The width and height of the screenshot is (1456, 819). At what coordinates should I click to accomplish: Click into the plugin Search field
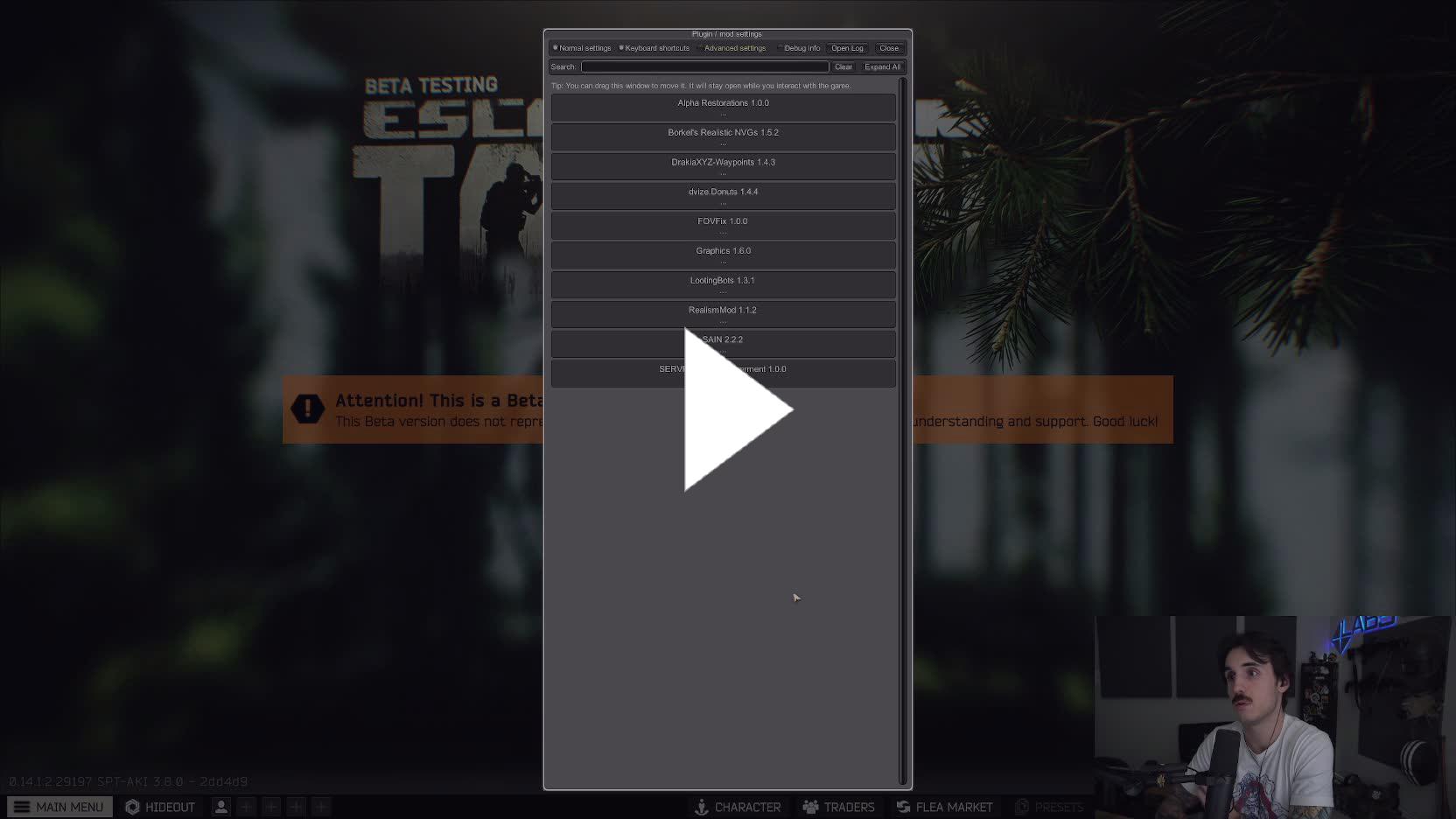[704, 66]
